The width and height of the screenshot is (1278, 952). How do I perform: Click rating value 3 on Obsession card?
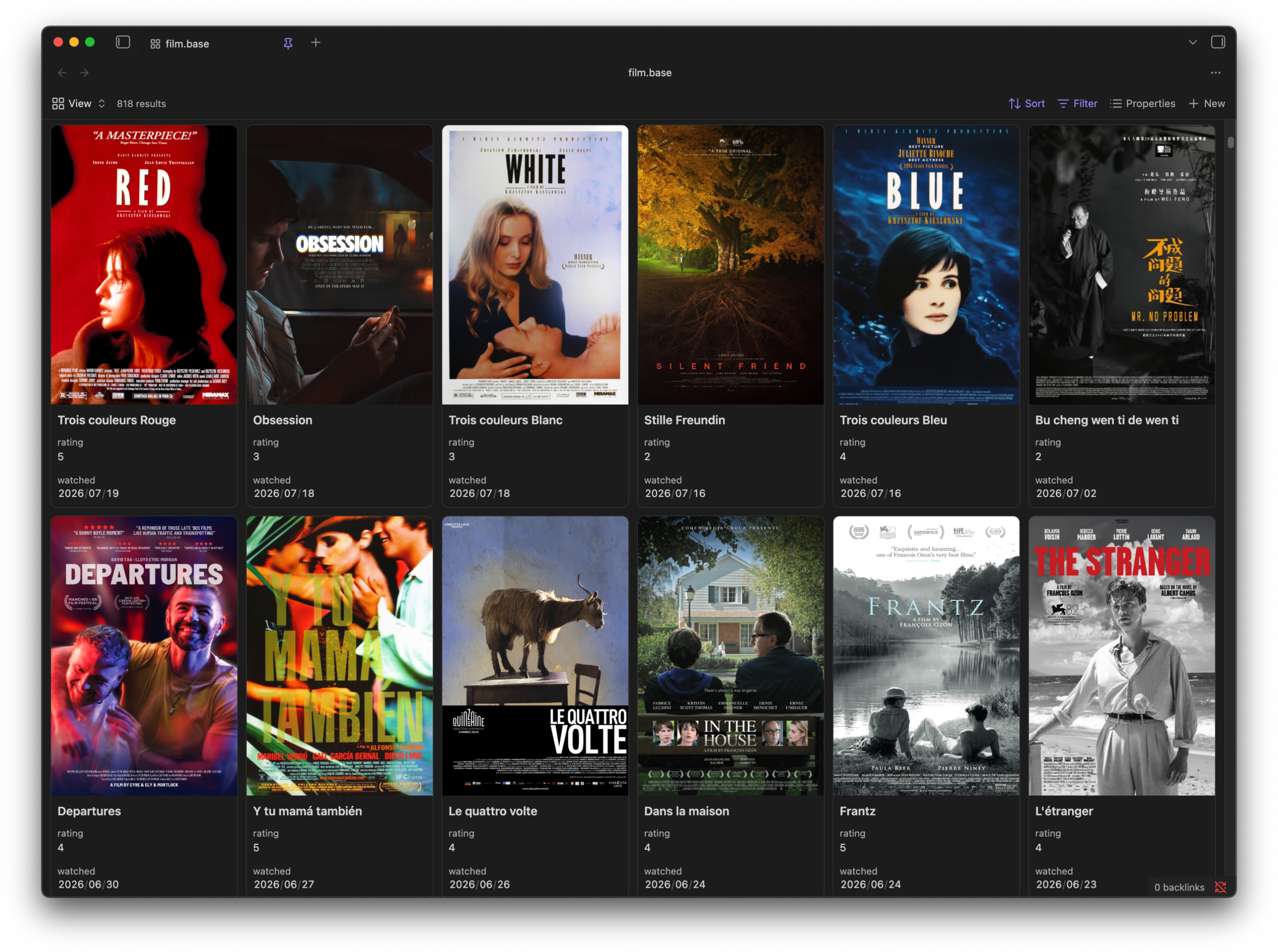click(x=256, y=456)
